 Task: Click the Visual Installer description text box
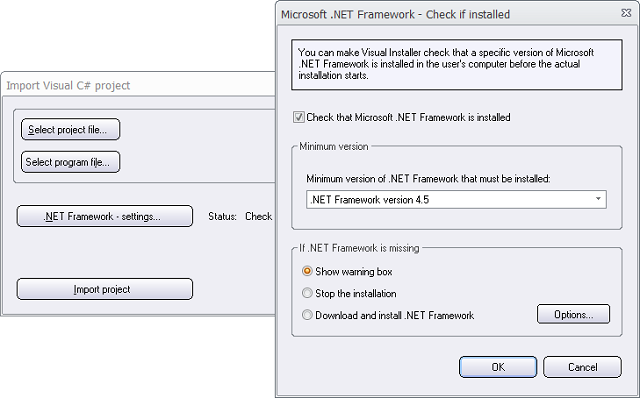(456, 64)
